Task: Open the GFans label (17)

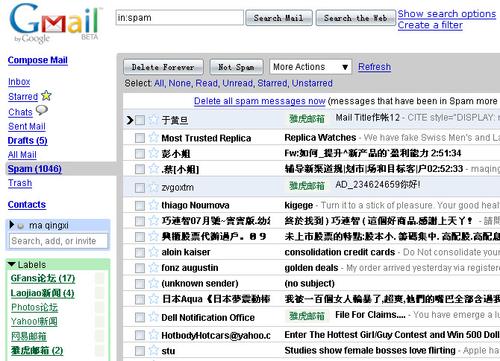Action: [43, 278]
